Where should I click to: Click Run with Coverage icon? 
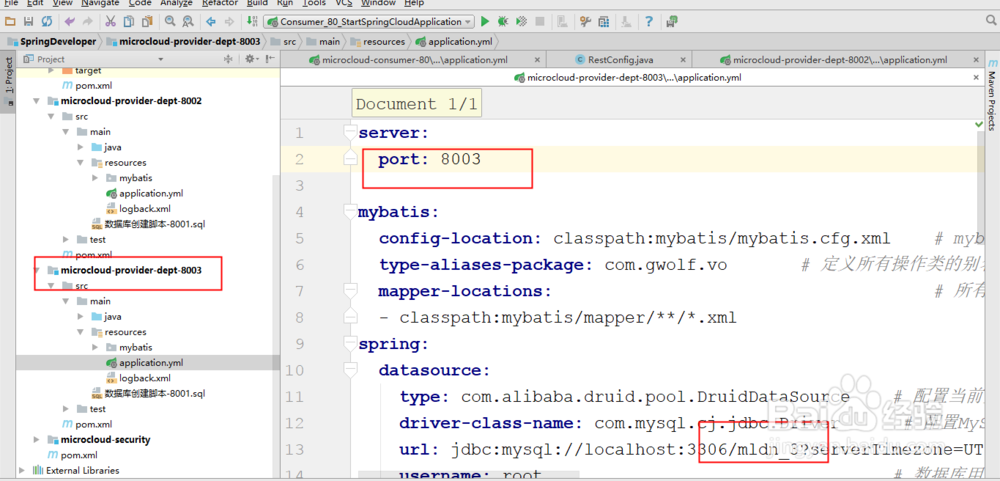pos(521,22)
